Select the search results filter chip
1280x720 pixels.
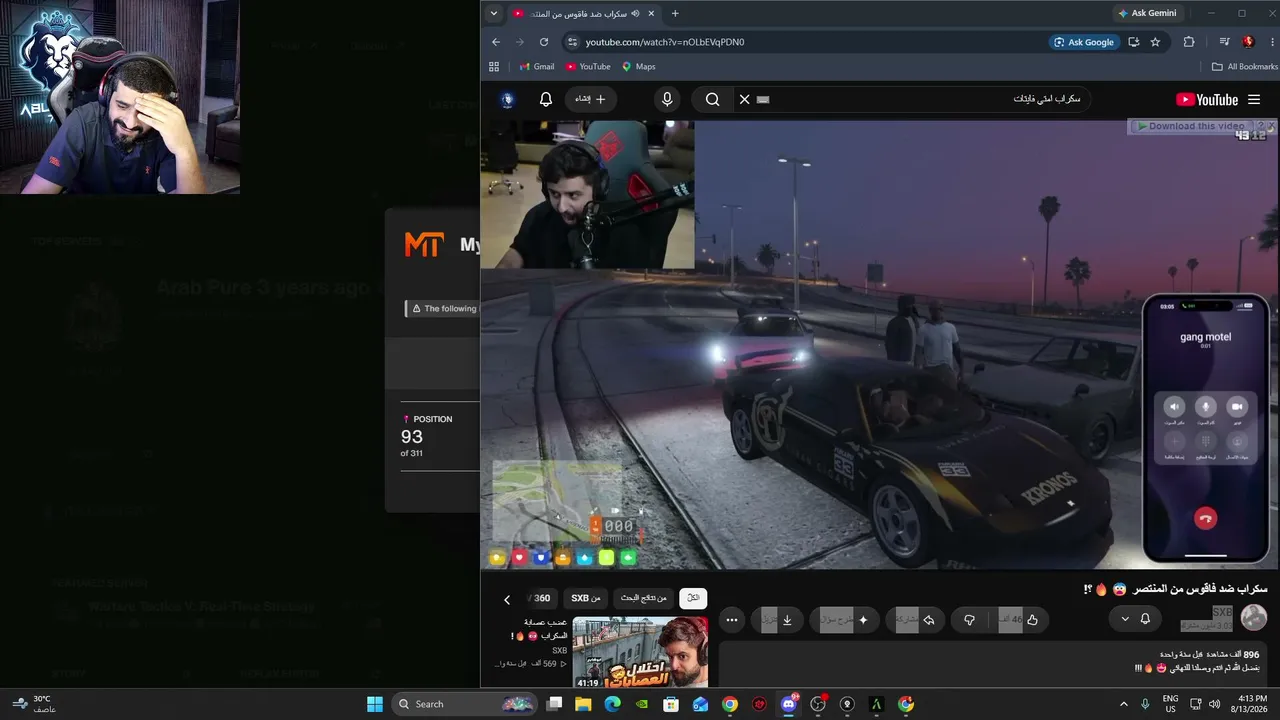[643, 598]
